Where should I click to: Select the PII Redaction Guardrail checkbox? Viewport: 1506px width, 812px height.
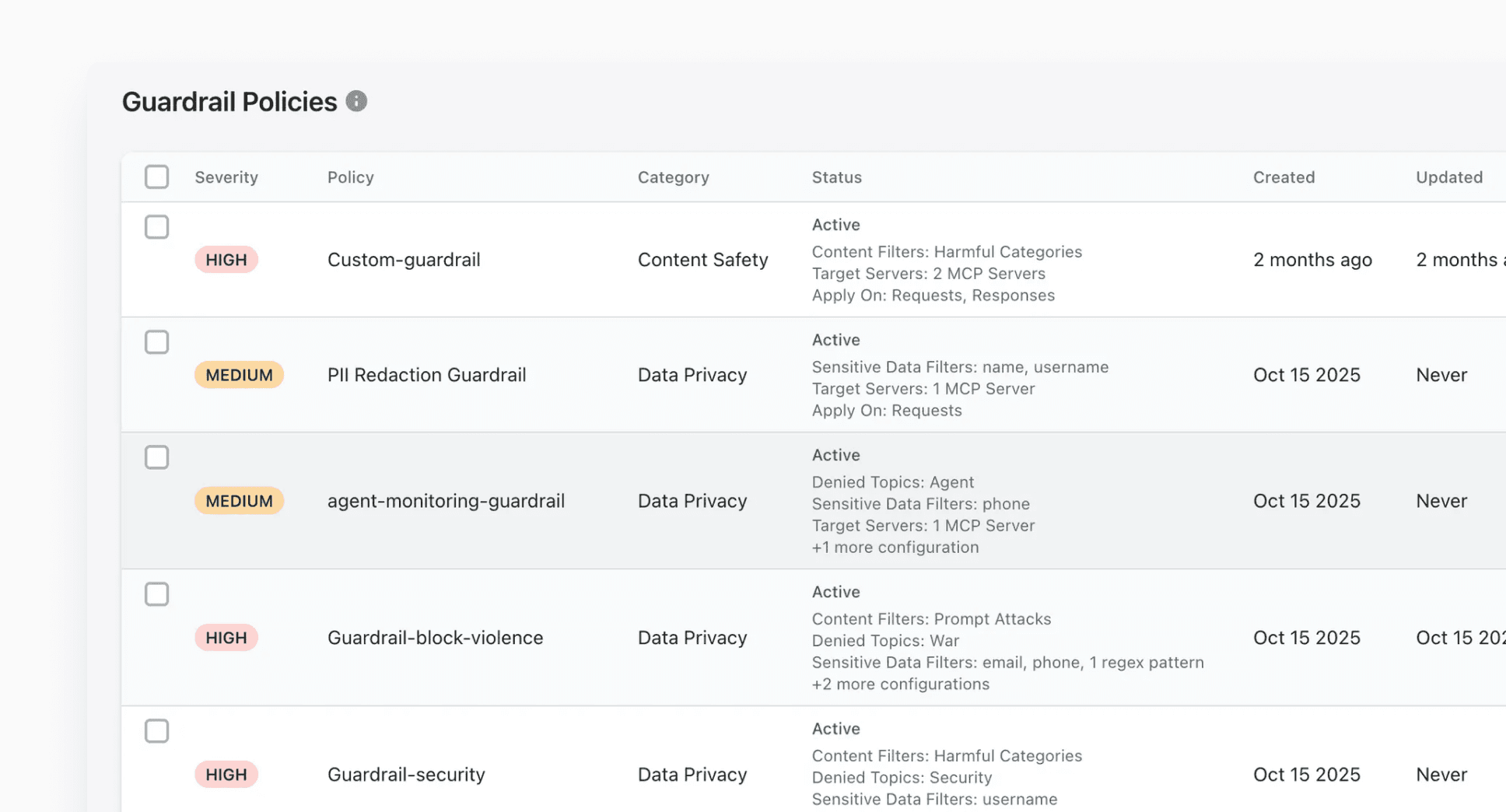pyautogui.click(x=156, y=342)
